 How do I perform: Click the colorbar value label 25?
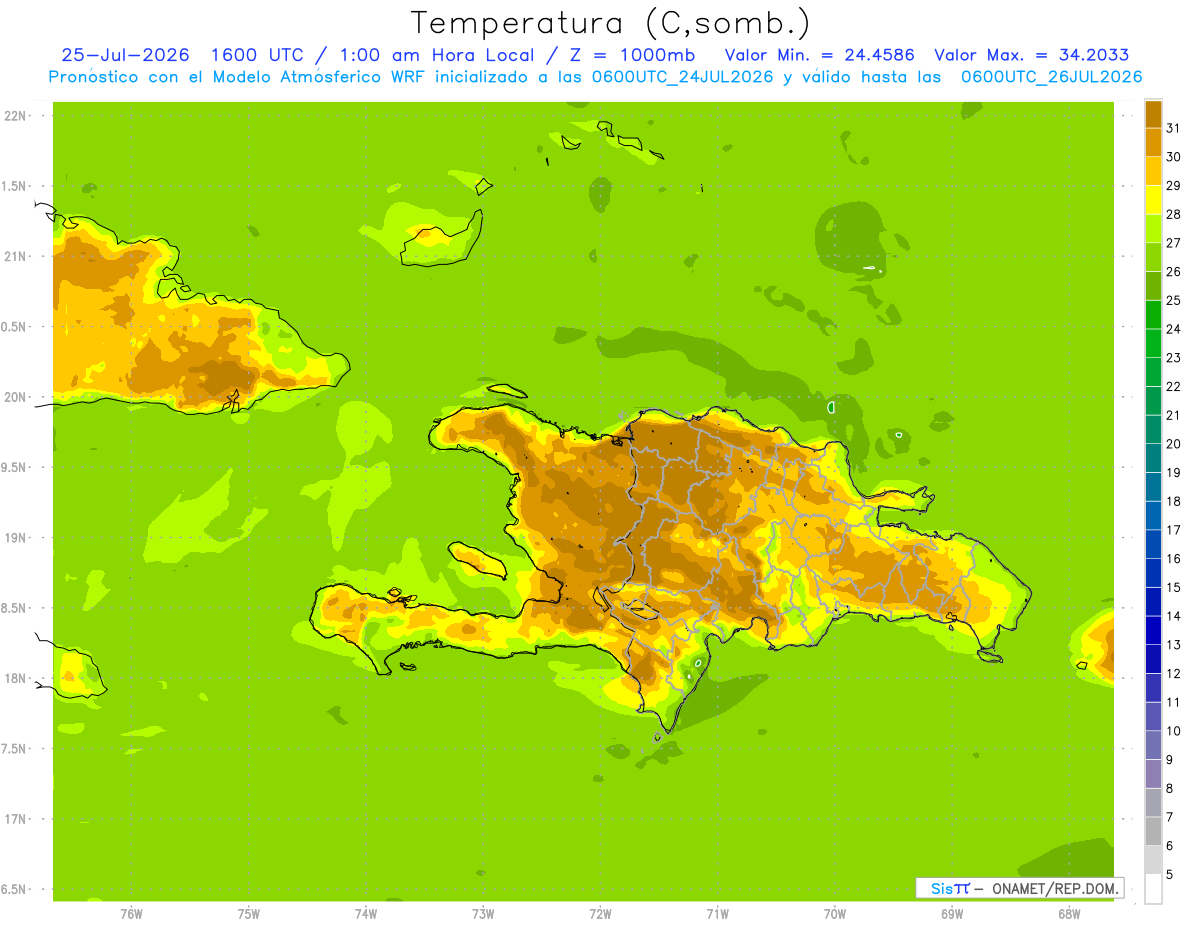point(1173,300)
